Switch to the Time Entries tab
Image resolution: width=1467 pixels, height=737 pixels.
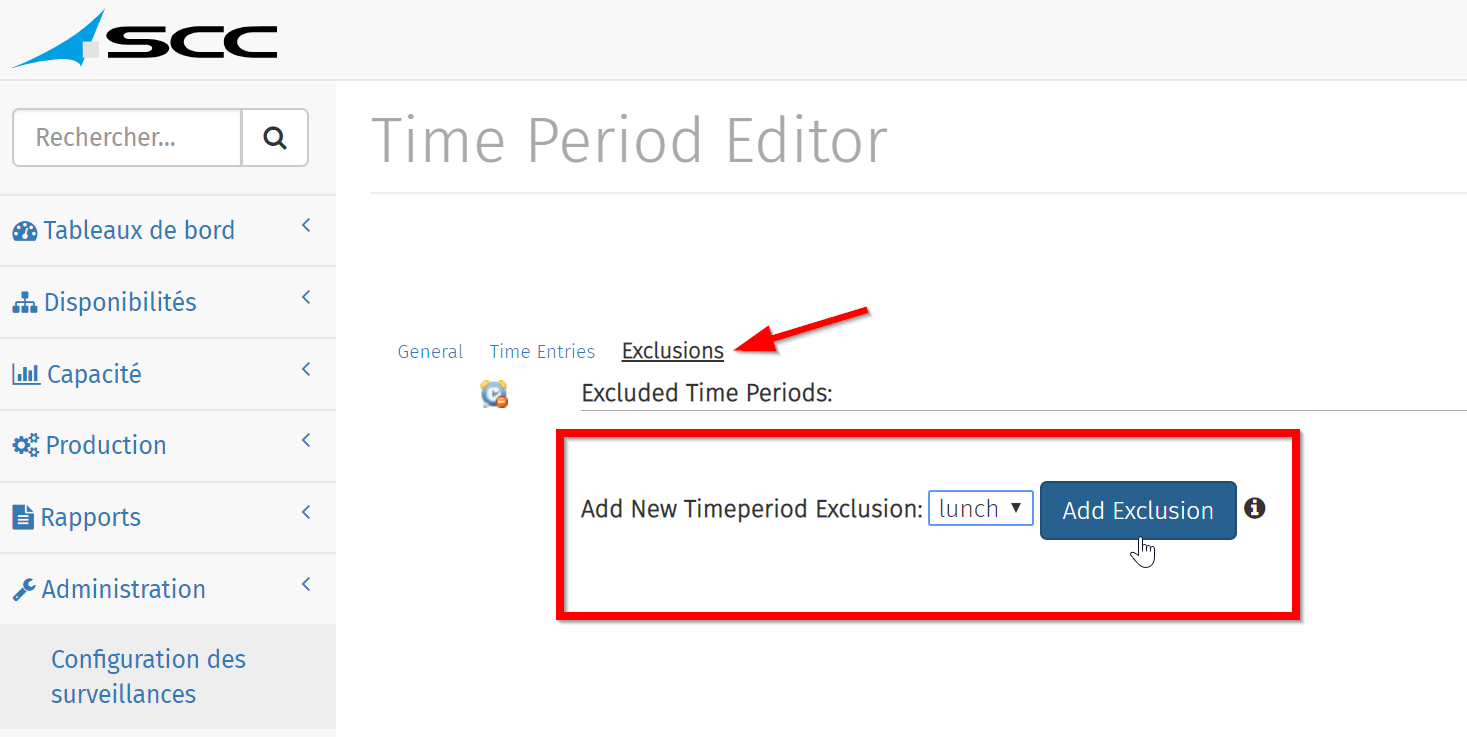coord(542,352)
